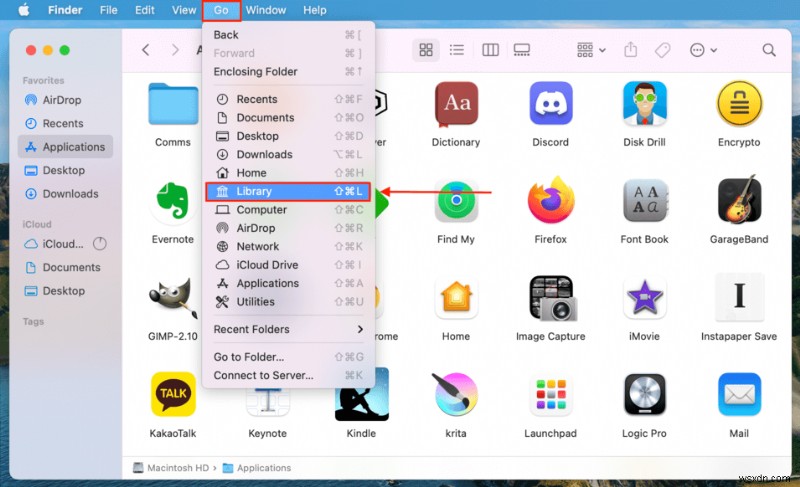Open the Group By dropdown
800x487 pixels.
pos(591,49)
